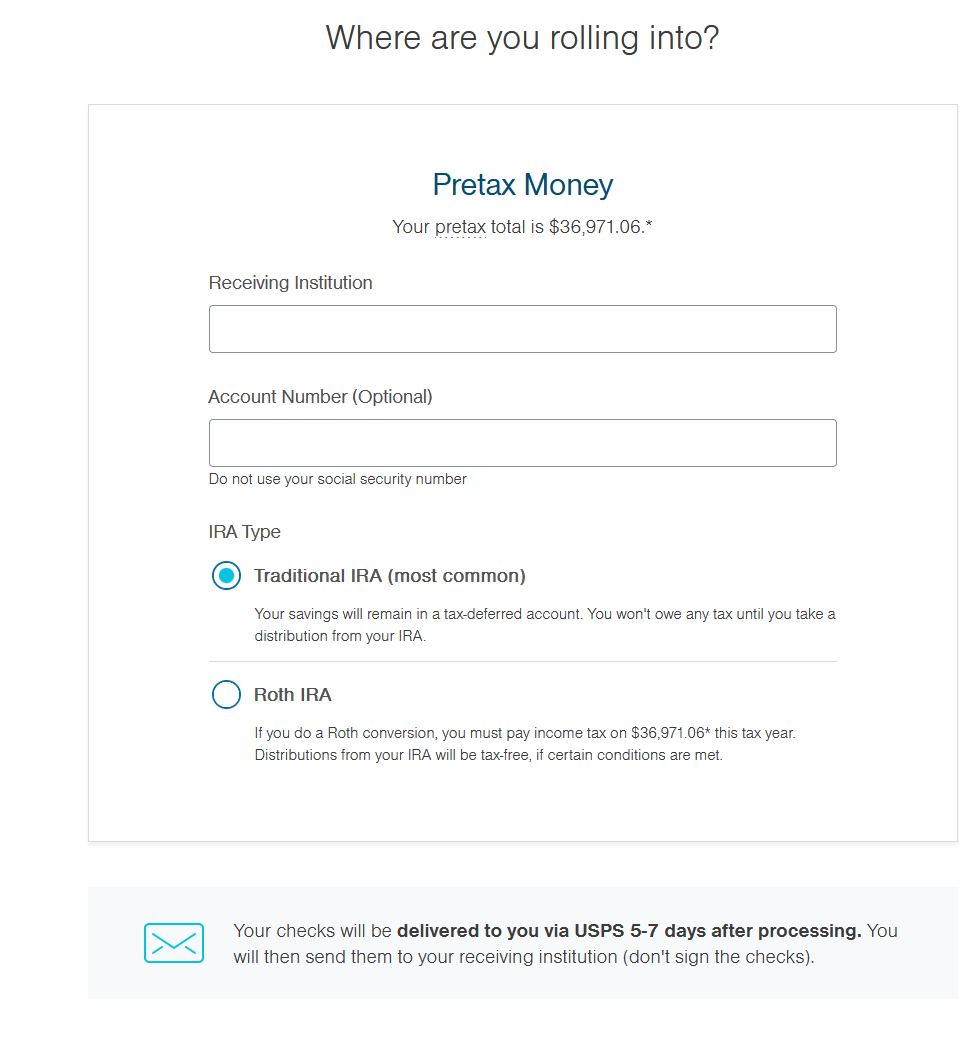Click into the Account Number input box
The height and width of the screenshot is (1042, 969).
click(522, 443)
